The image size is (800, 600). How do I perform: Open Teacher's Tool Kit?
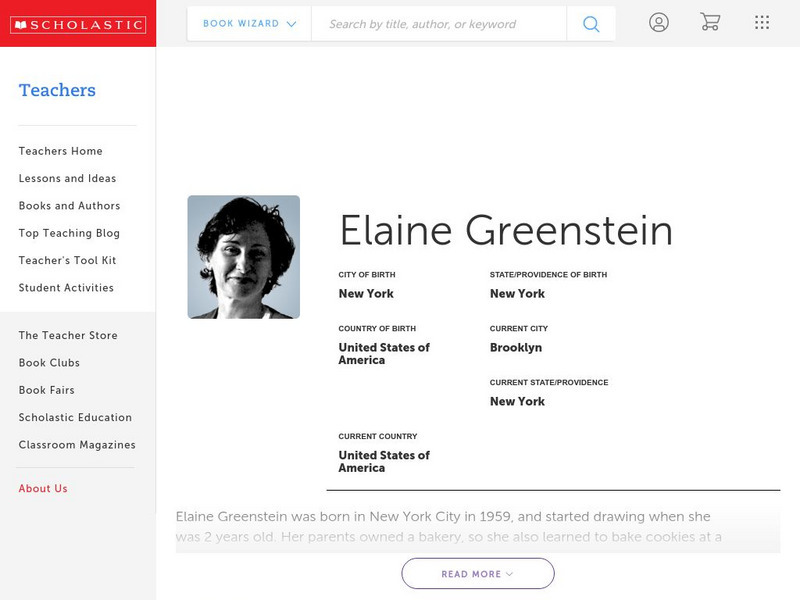[x=67, y=260]
